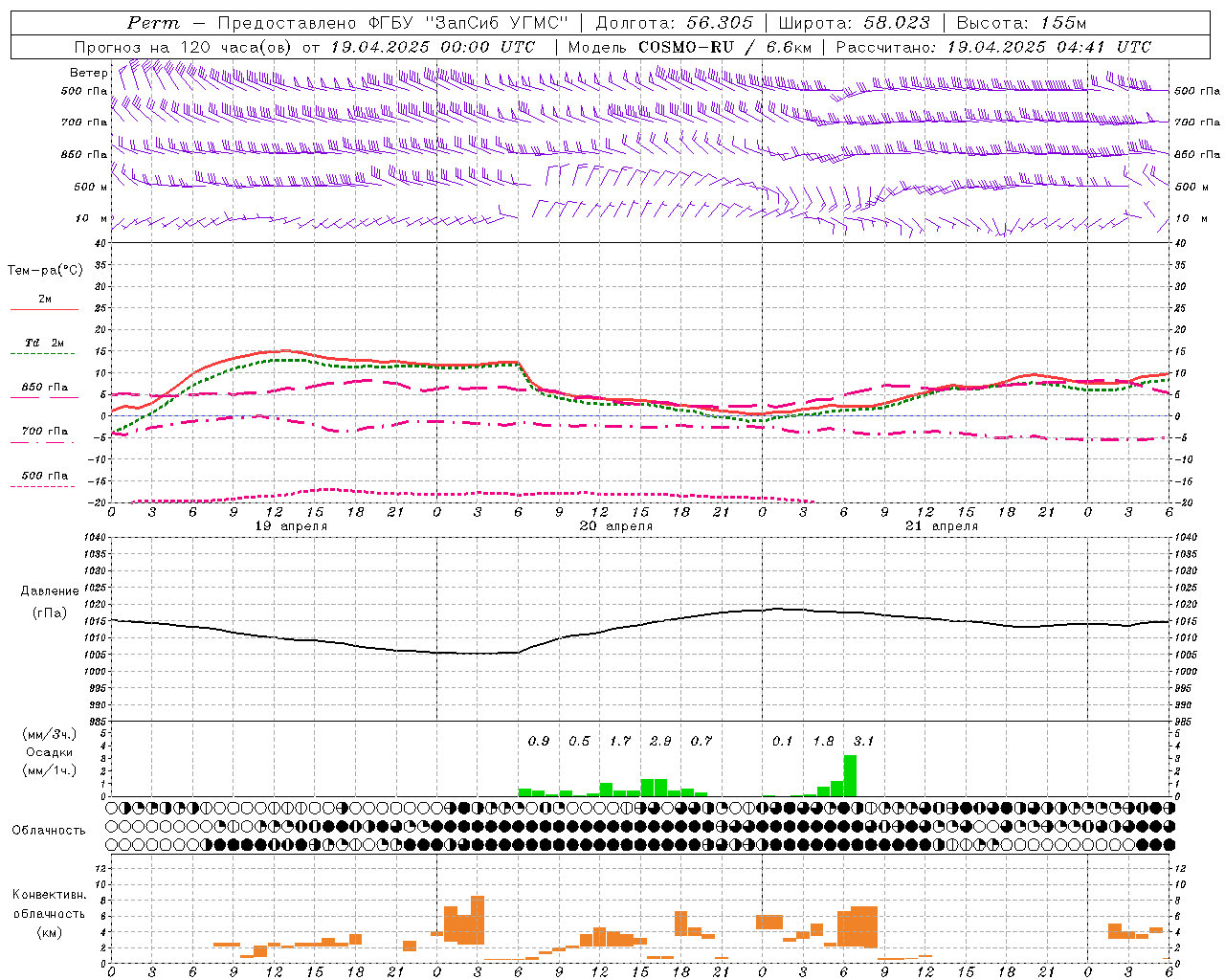1225x980 pixels.
Task: Click the "2м" temperature legend entry
Action: (45, 300)
